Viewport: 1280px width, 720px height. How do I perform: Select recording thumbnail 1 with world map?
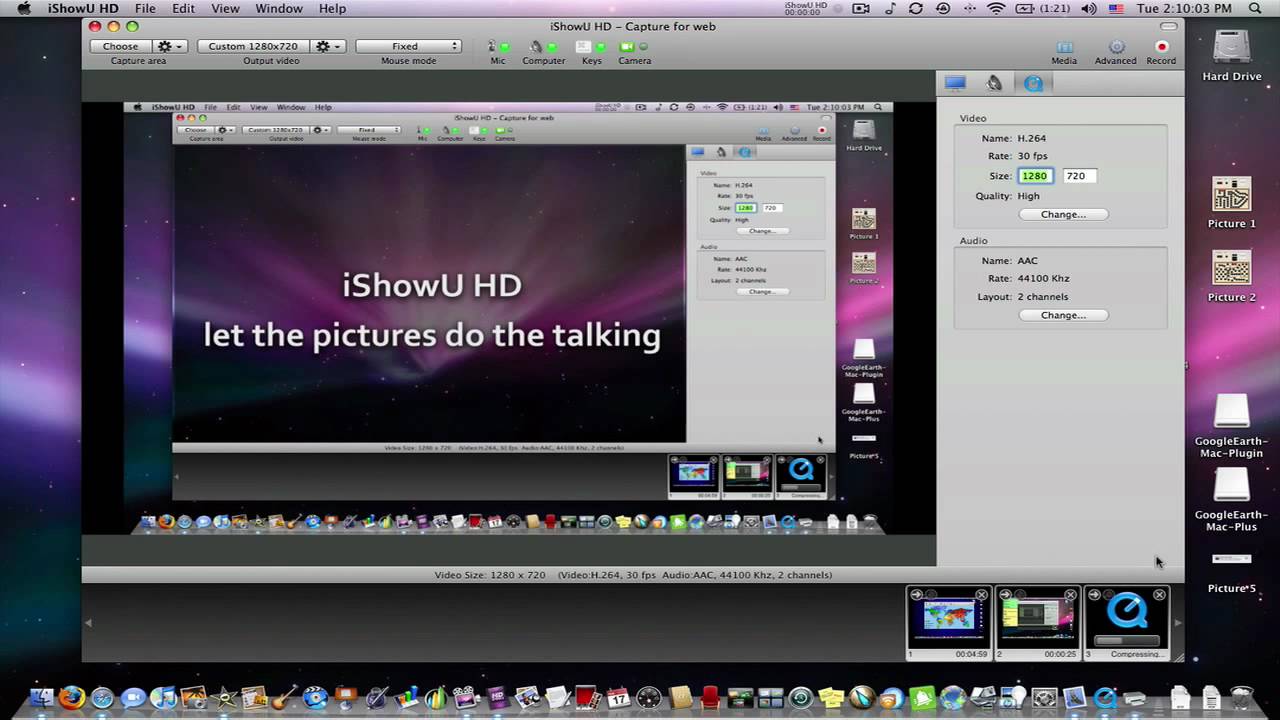(x=948, y=621)
